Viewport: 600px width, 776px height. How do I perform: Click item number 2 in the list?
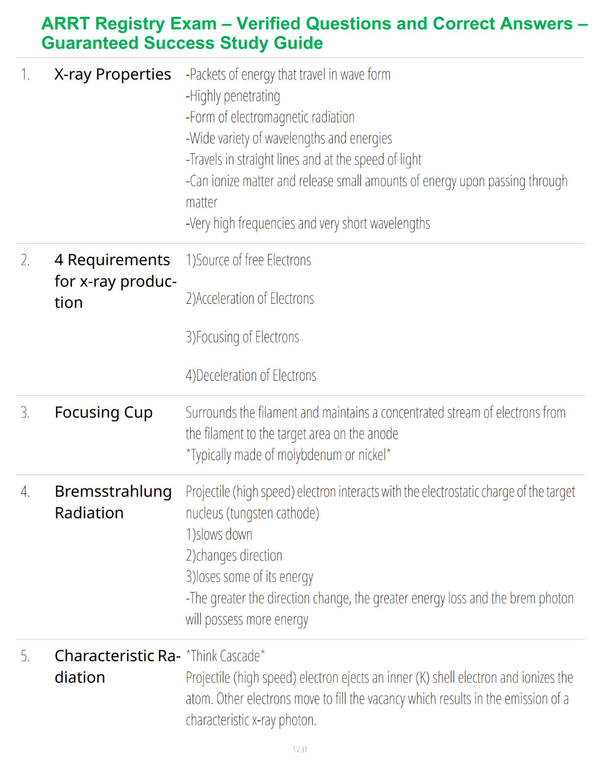[25, 260]
